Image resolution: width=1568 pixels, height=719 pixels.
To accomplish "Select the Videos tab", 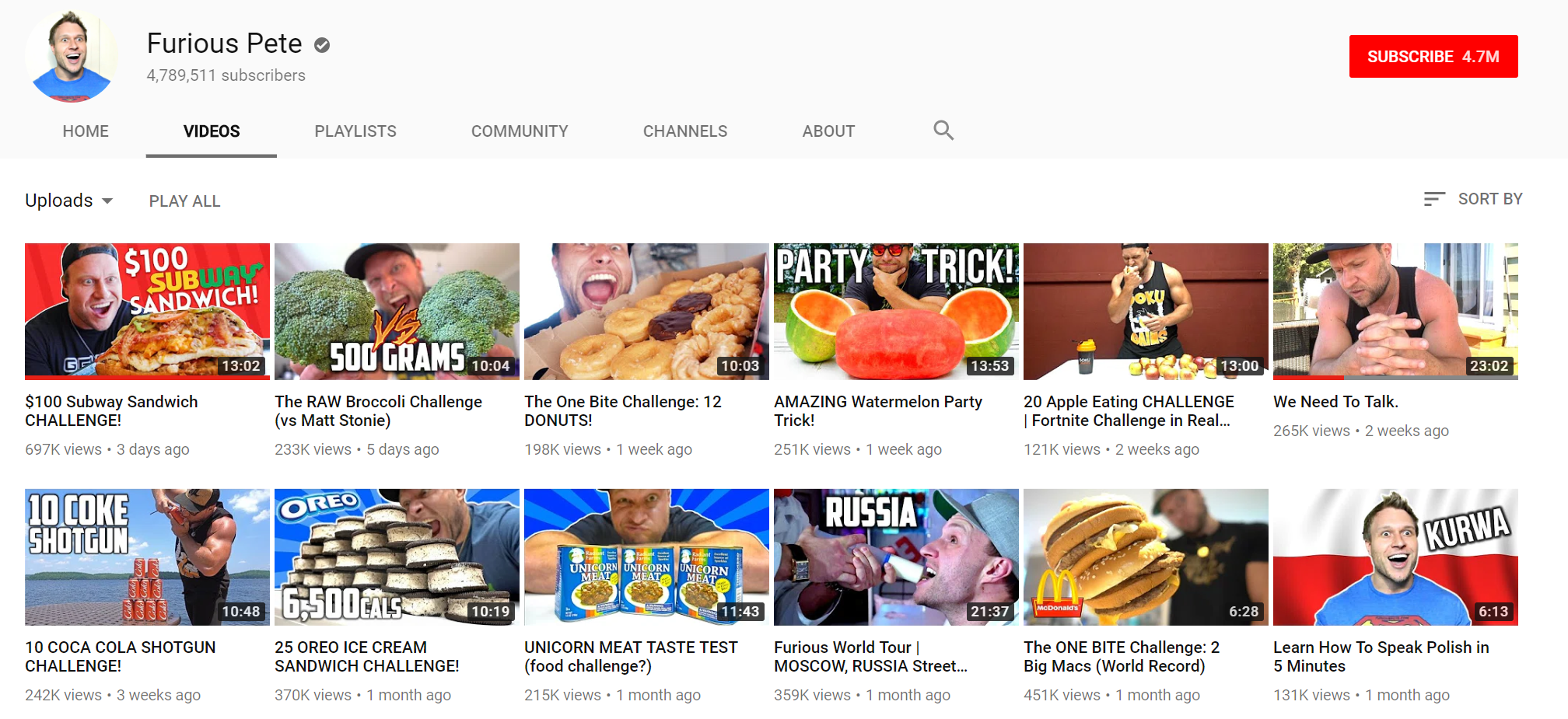I will (212, 131).
